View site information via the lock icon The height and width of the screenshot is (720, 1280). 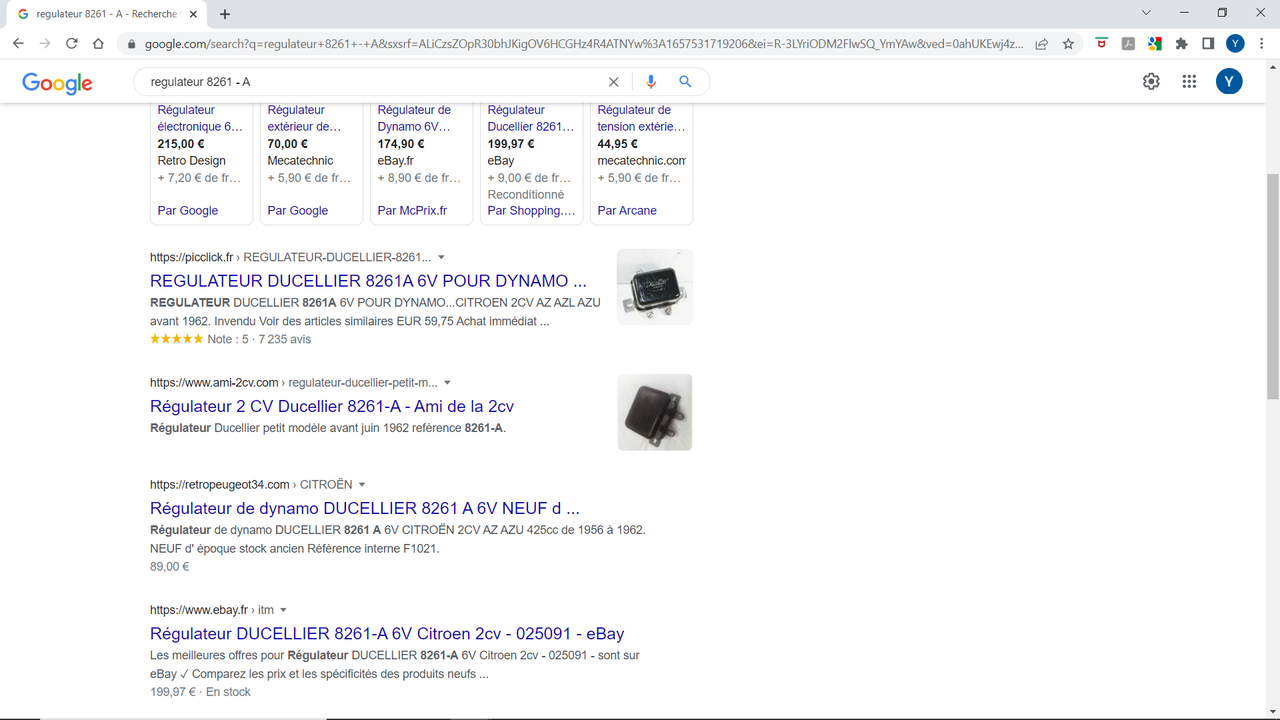130,44
